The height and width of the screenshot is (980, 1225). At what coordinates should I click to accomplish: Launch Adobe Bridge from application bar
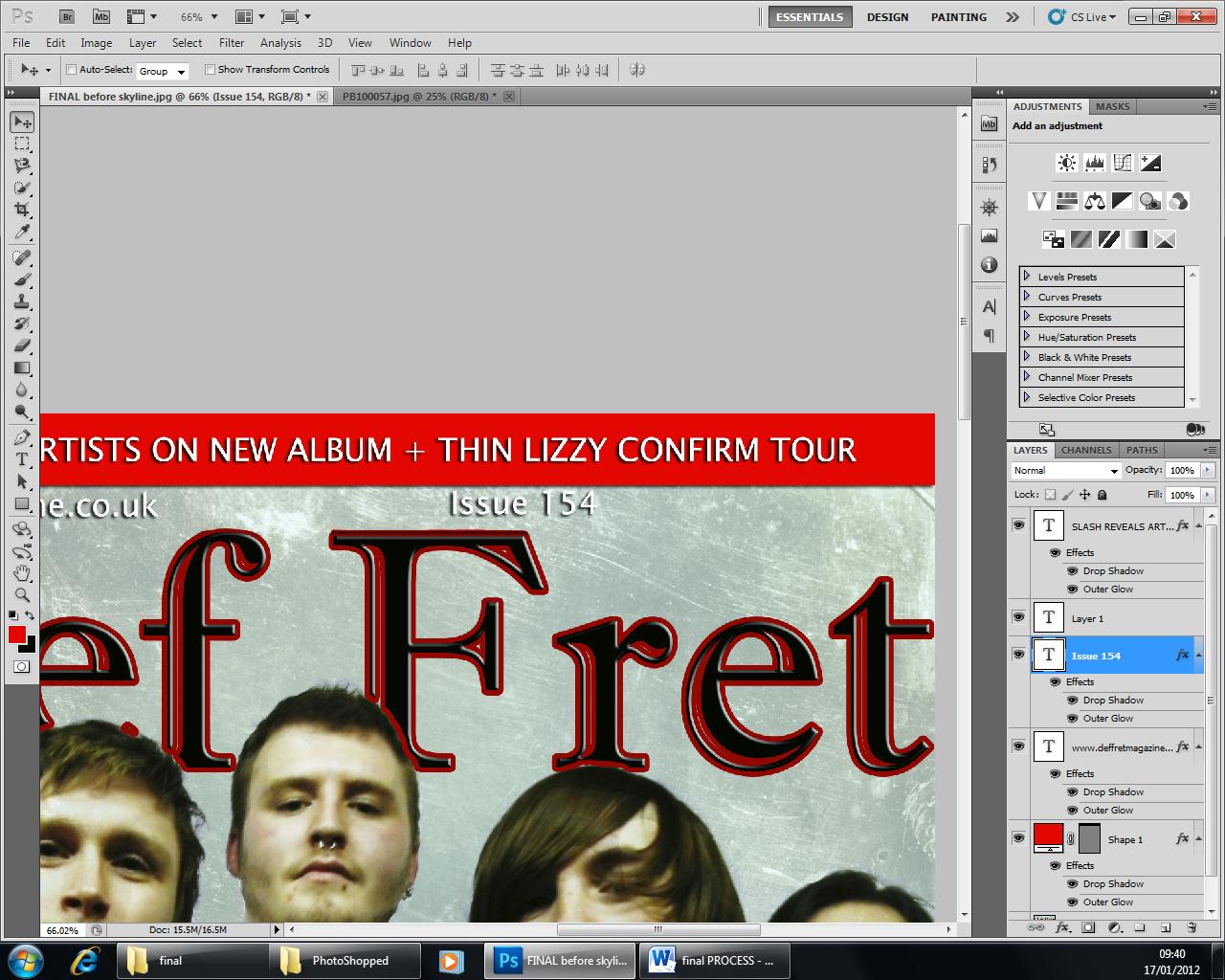click(66, 16)
